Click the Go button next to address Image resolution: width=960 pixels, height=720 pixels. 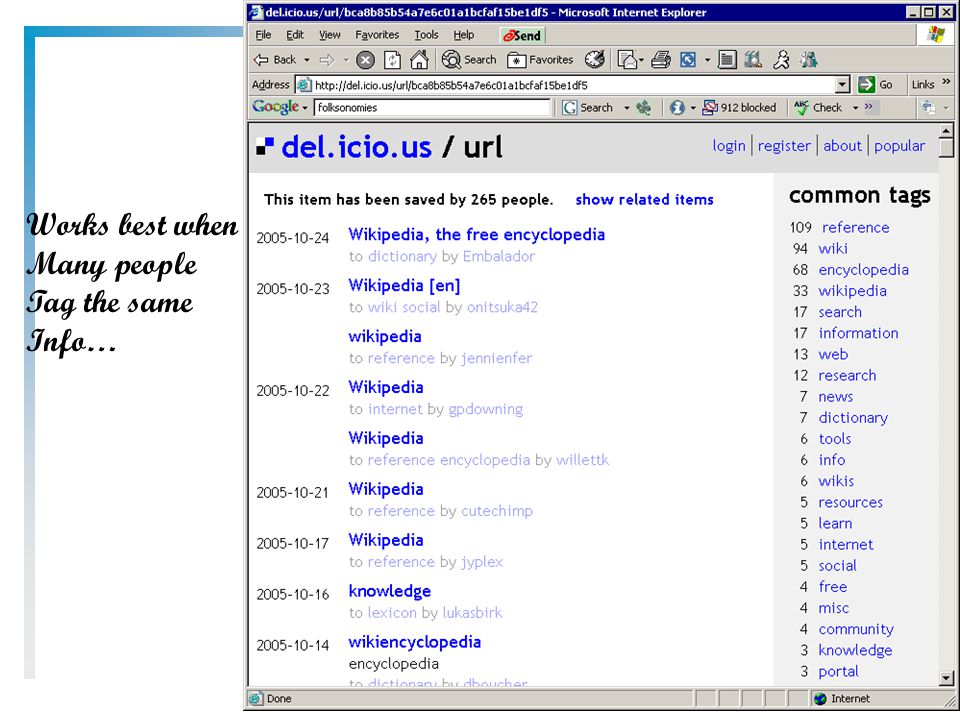(876, 84)
